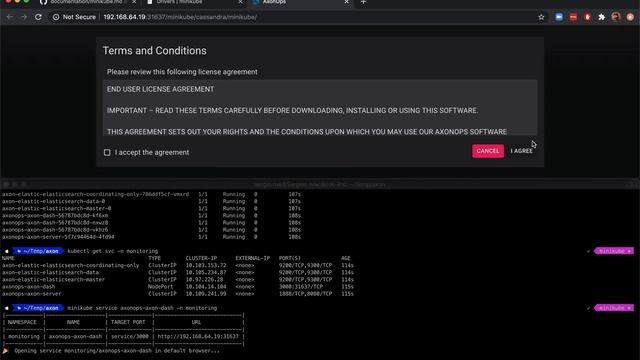Image resolution: width=640 pixels, height=360 pixels.
Task: Close the AxonOps tab
Action: pyautogui.click(x=347, y=2)
